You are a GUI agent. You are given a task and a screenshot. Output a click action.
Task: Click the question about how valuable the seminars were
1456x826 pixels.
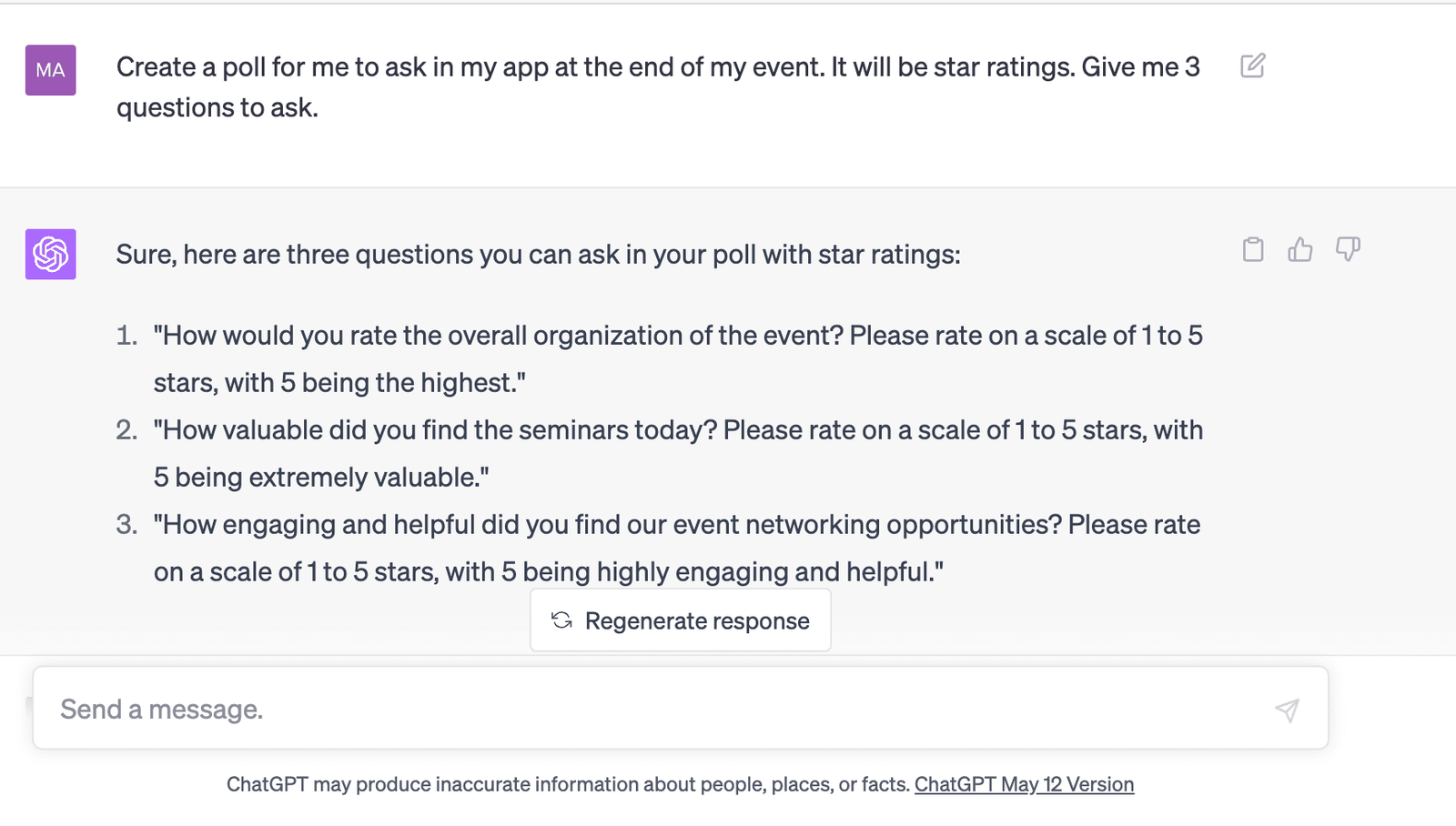point(678,454)
